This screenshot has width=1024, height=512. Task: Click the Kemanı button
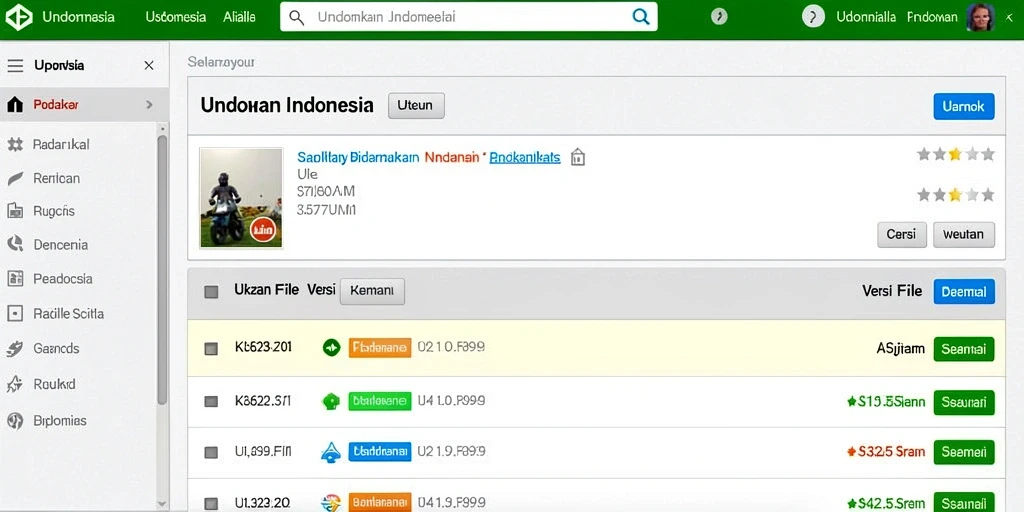[x=372, y=291]
